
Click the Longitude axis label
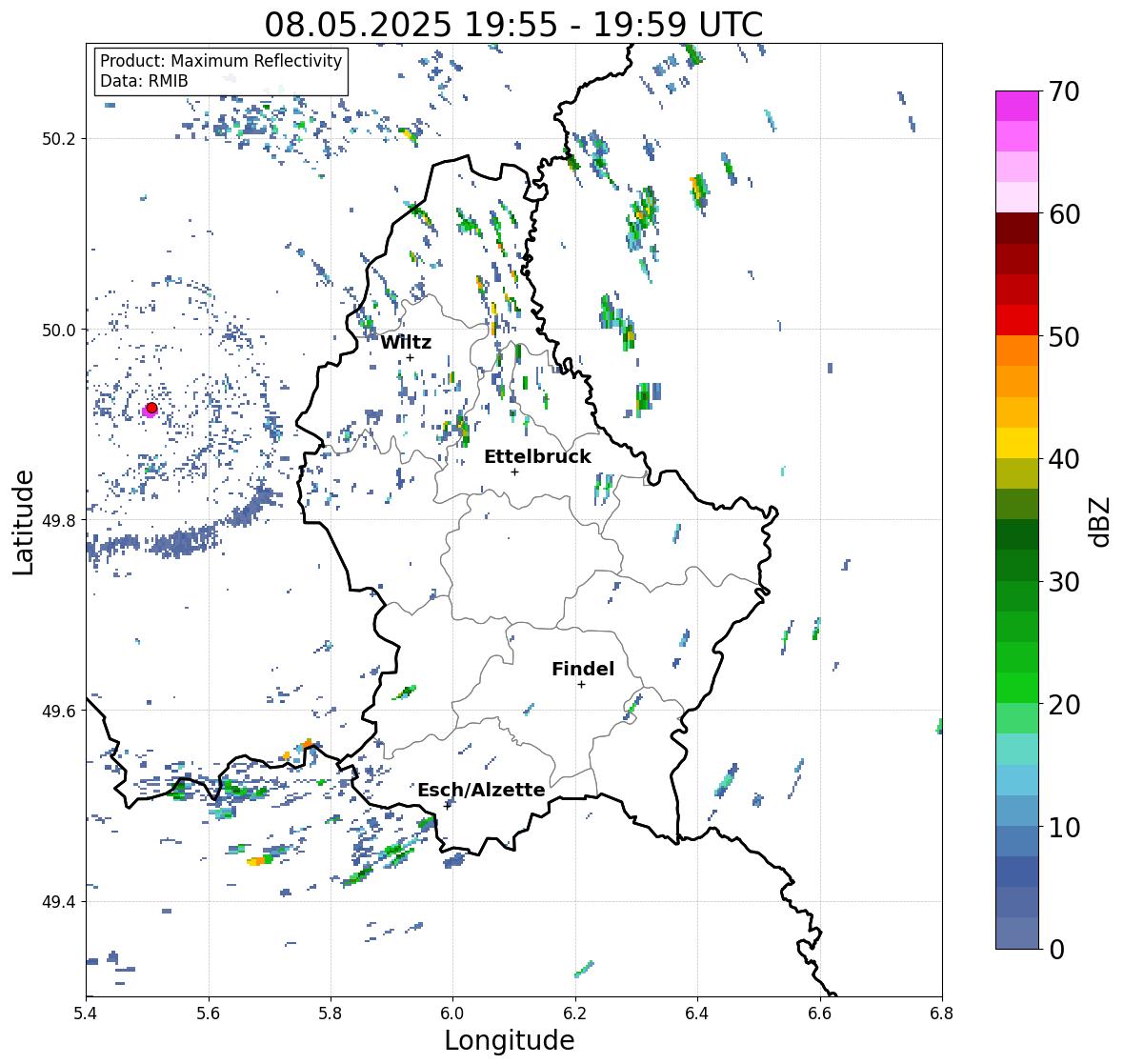coord(510,1040)
